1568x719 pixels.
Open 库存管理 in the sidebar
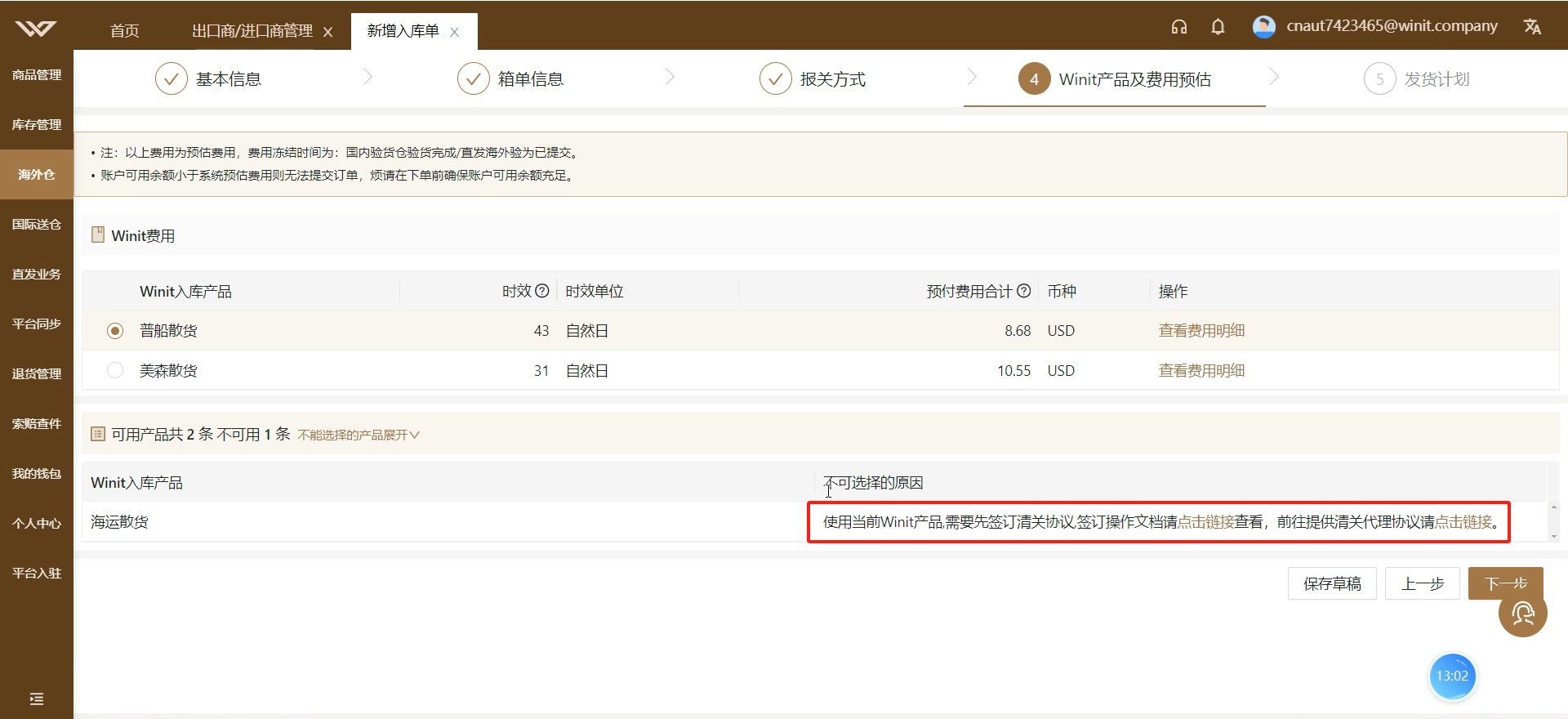tap(37, 124)
